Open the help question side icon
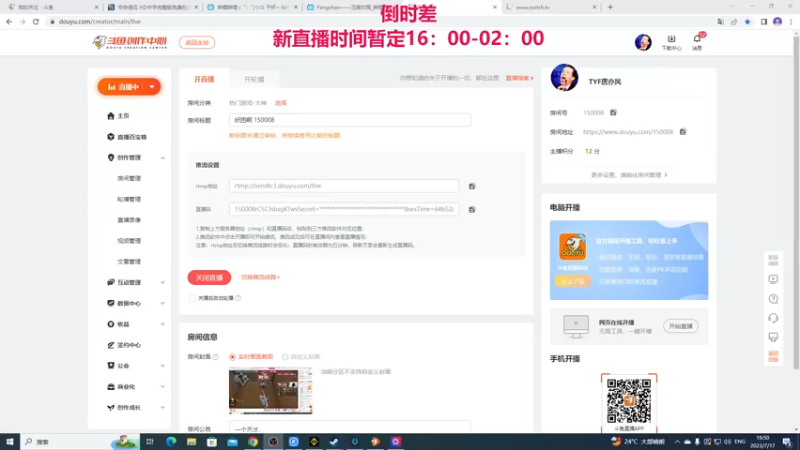The height and width of the screenshot is (450, 800). point(773,299)
